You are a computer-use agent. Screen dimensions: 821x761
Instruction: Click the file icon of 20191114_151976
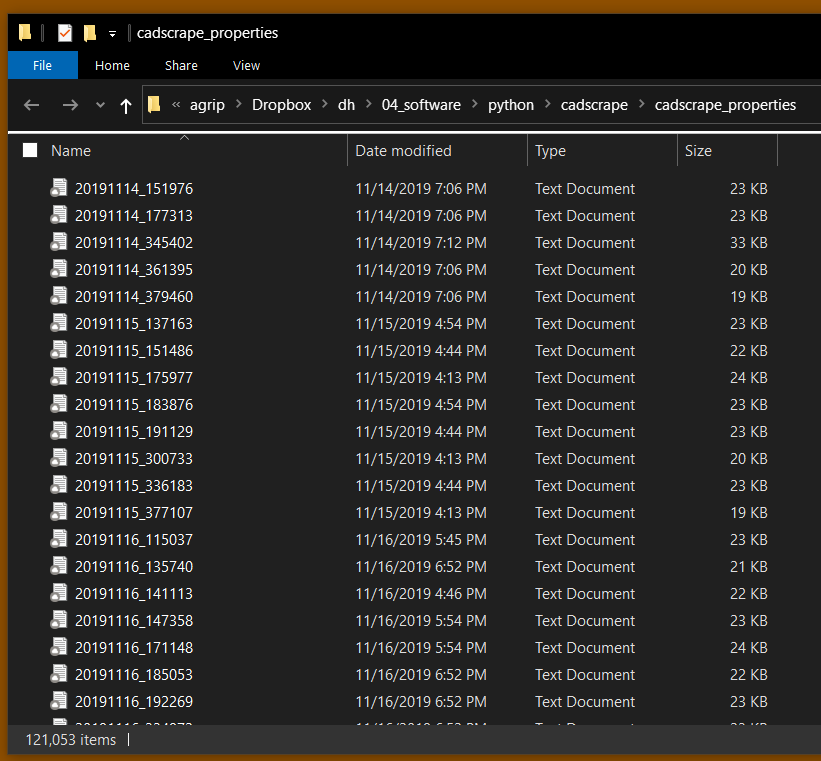click(59, 188)
